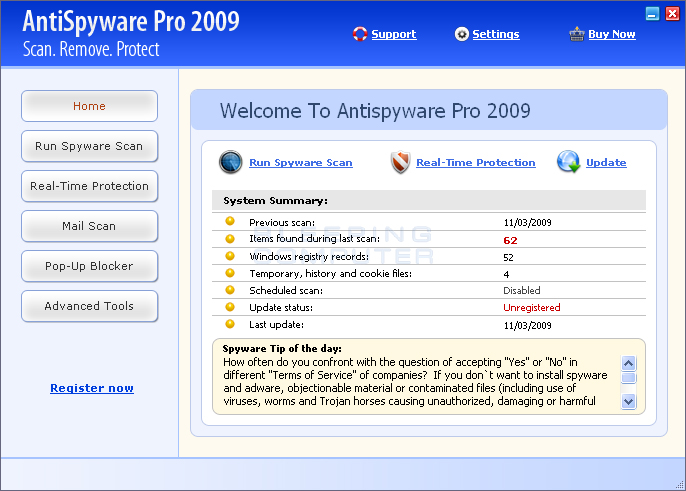Viewport: 686px width, 491px height.
Task: Click the red Unregistered update status
Action: click(532, 308)
